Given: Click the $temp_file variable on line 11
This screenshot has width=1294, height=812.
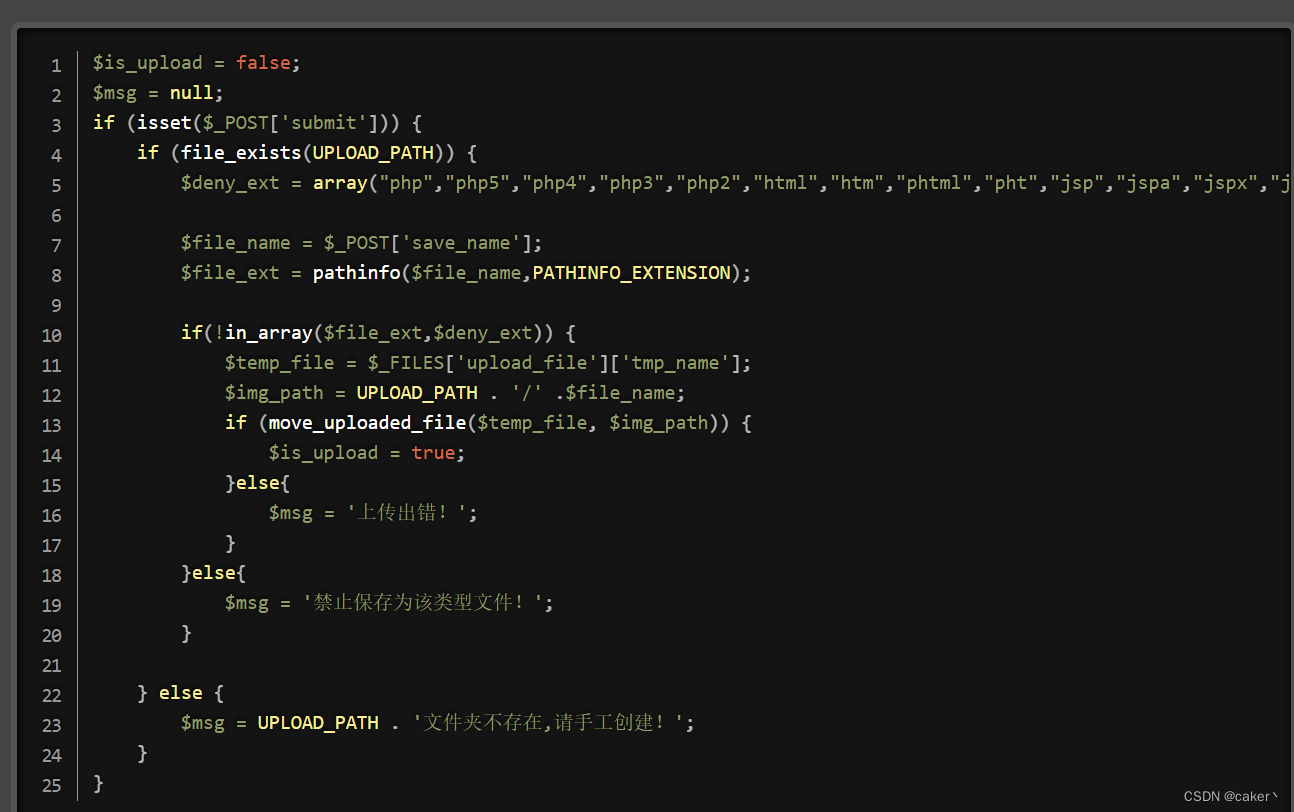Looking at the screenshot, I should pyautogui.click(x=280, y=363).
